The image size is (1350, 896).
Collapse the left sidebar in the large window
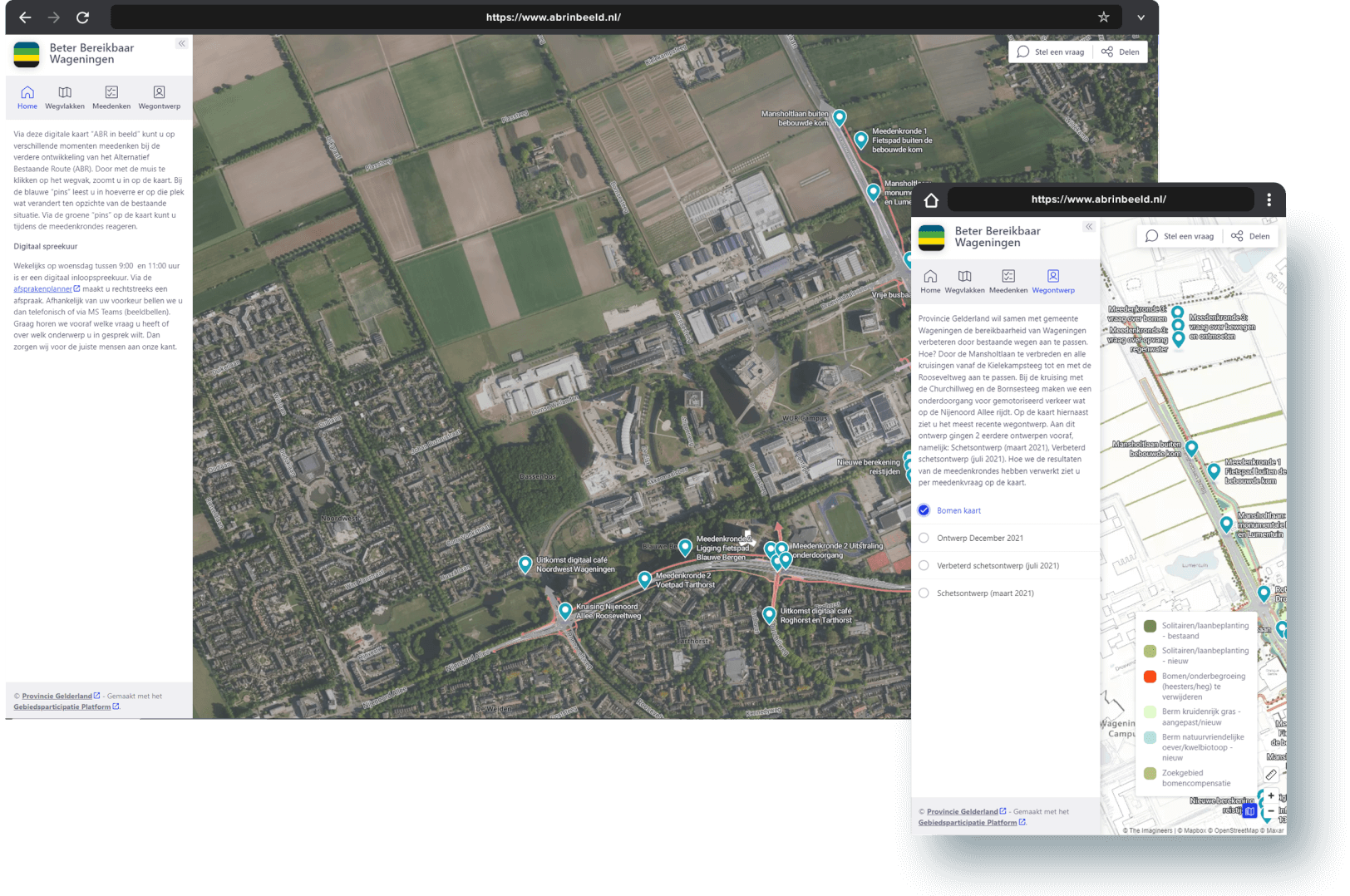[181, 43]
